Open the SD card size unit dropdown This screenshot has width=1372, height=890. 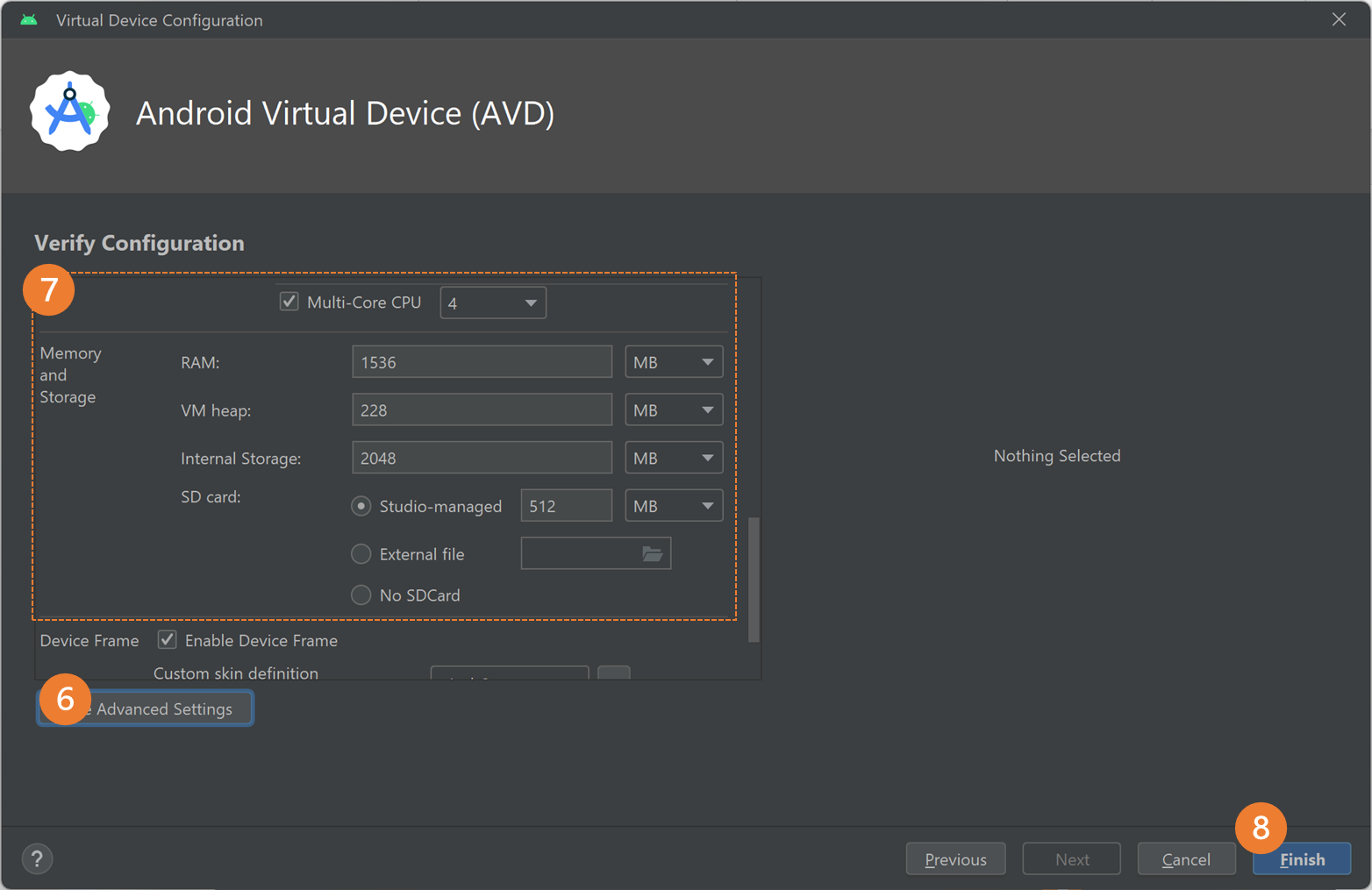coord(674,506)
